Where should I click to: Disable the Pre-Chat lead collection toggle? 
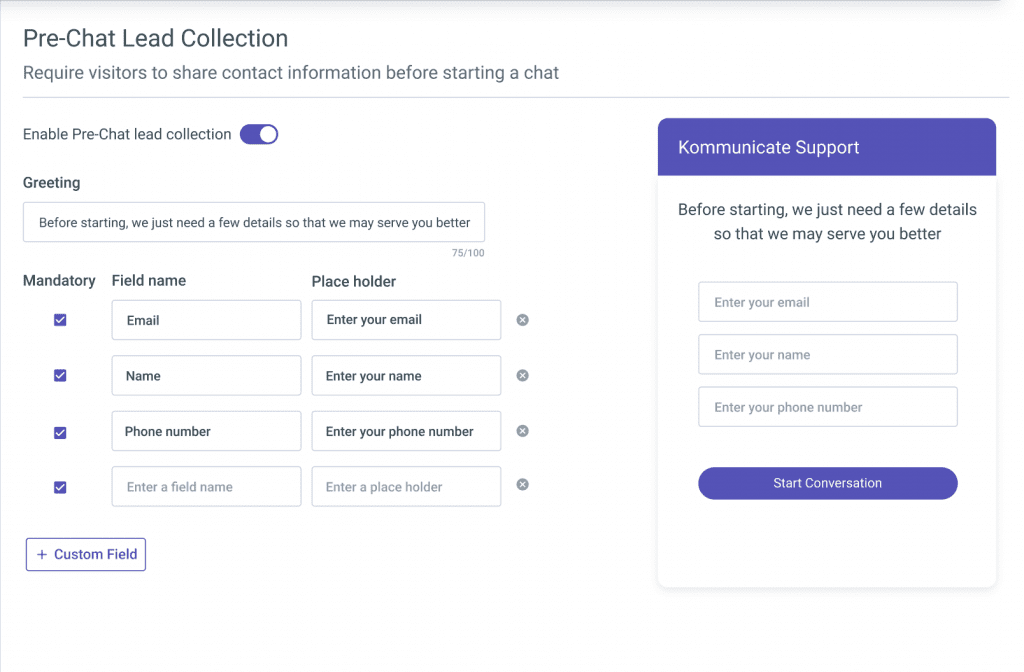259,135
